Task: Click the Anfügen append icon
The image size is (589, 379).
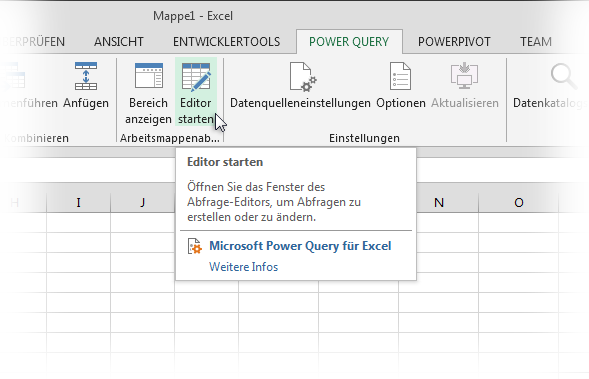Action: (86, 76)
